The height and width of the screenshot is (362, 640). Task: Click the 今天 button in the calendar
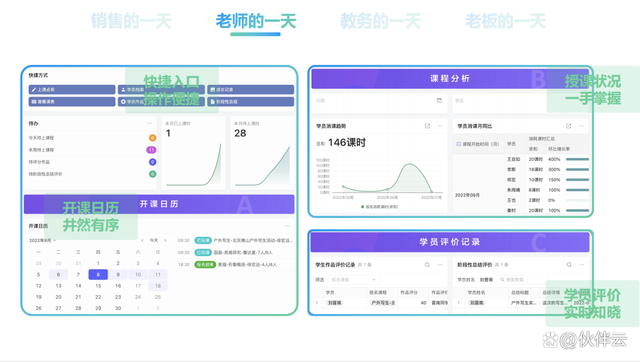(153, 240)
